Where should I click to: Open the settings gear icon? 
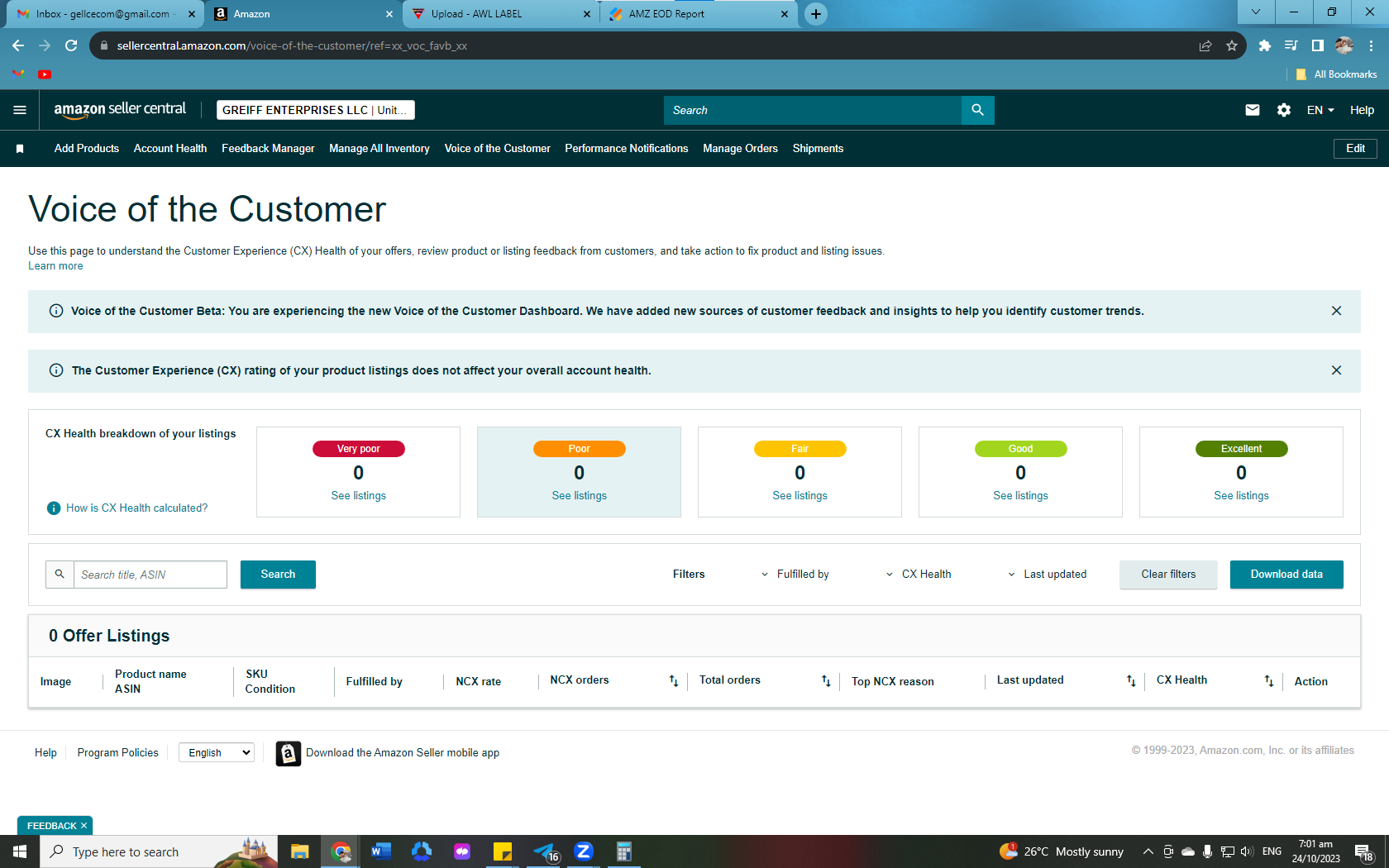tap(1284, 110)
